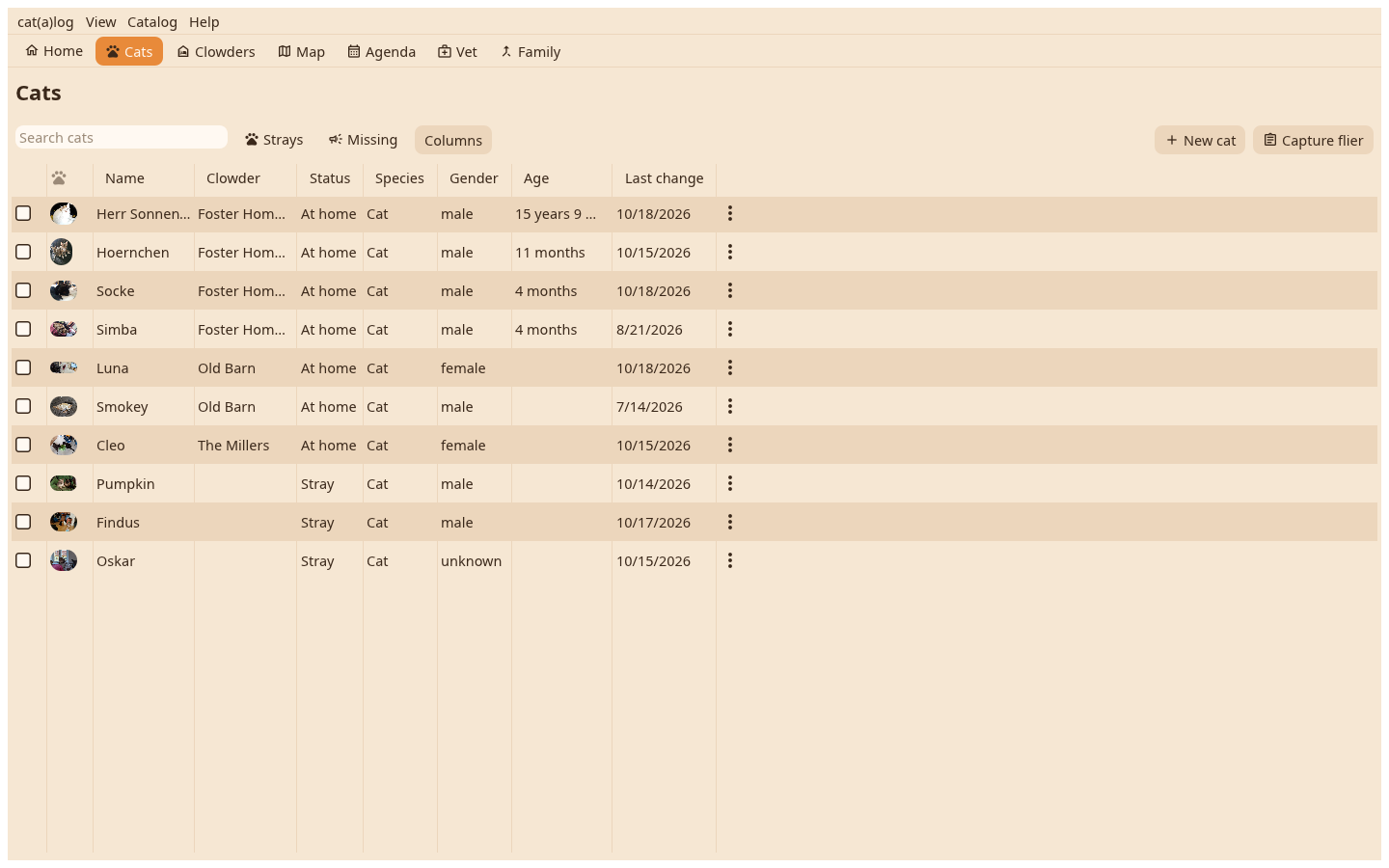Screen dimensions: 1389x868
Task: Open the kebab menu for Herr Sonnenschein
Action: (730, 213)
